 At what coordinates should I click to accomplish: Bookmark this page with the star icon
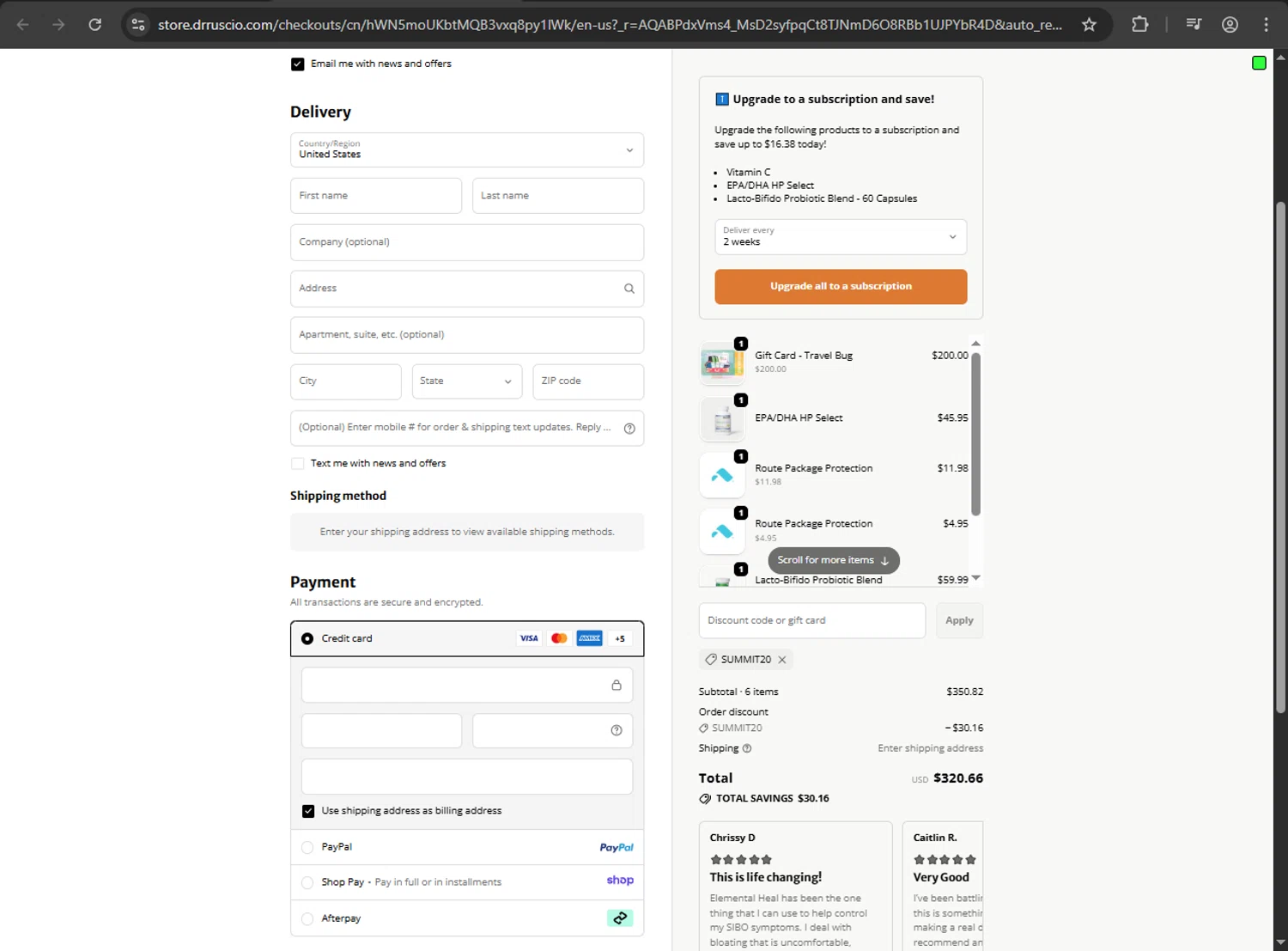click(x=1089, y=25)
